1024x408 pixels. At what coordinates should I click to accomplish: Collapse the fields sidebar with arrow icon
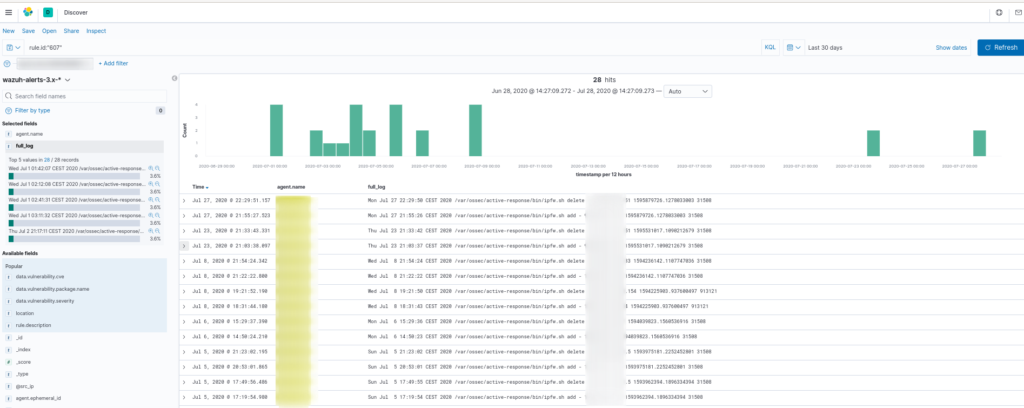[x=174, y=78]
